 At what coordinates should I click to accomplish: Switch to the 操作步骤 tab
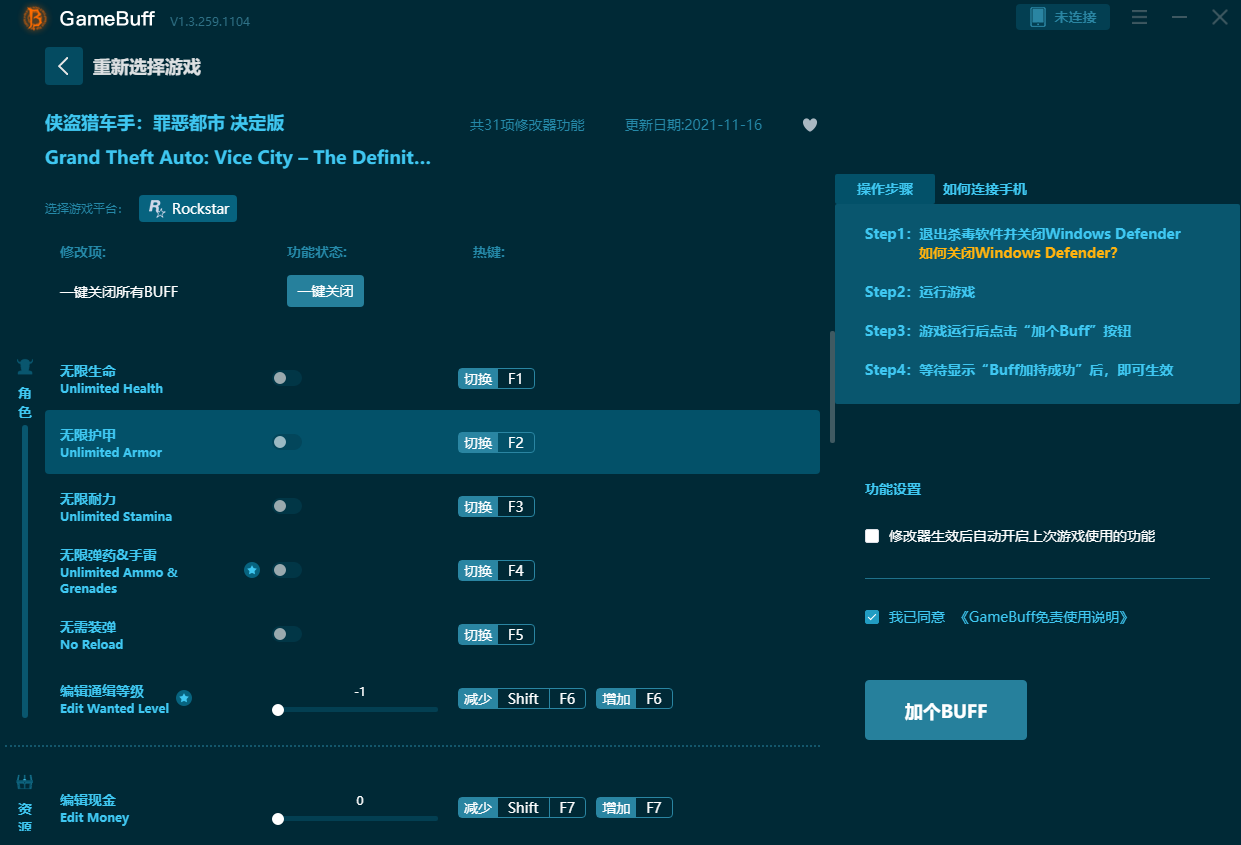(885, 189)
